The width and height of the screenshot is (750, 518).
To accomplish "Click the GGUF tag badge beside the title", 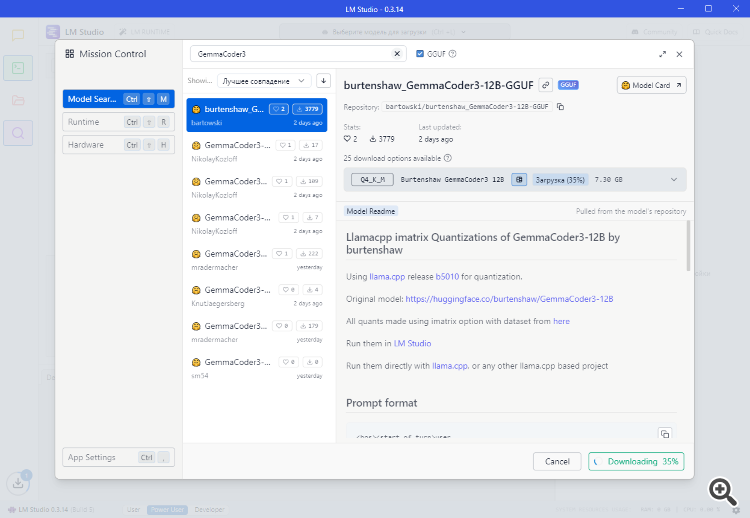I will tap(568, 85).
